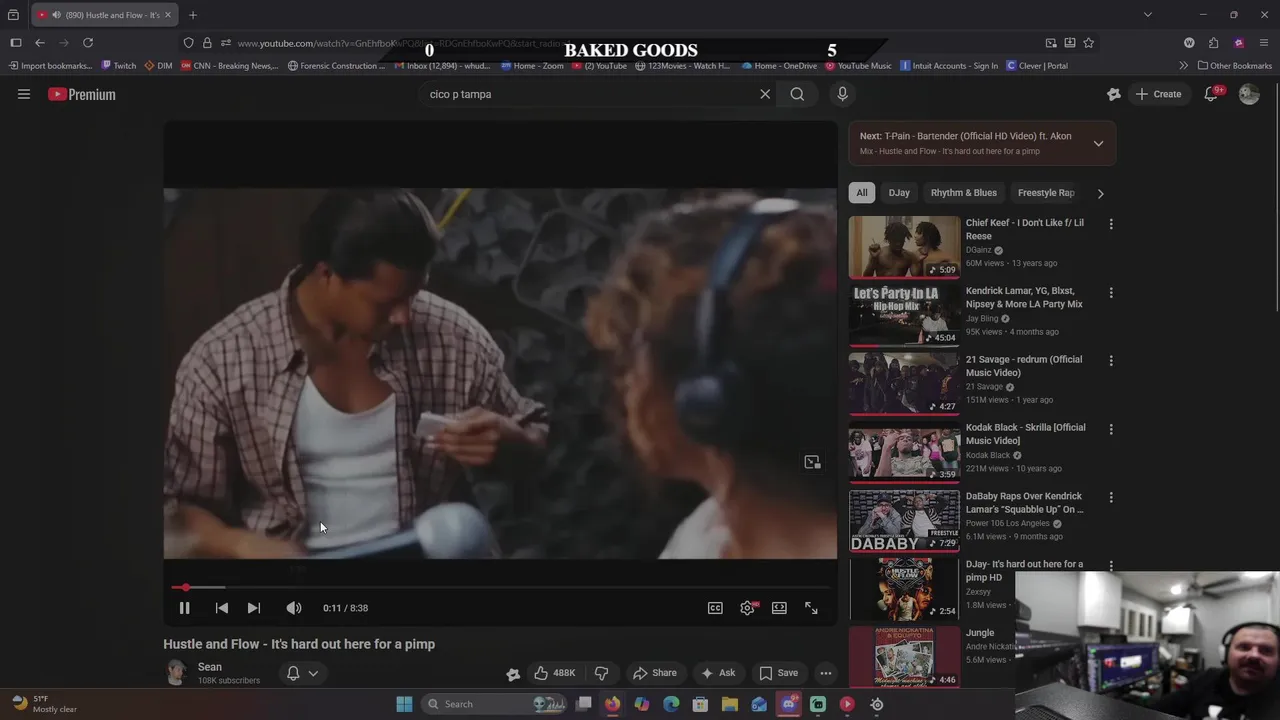Image resolution: width=1280 pixels, height=720 pixels.
Task: Expand the Next up mix panel
Action: (1098, 143)
